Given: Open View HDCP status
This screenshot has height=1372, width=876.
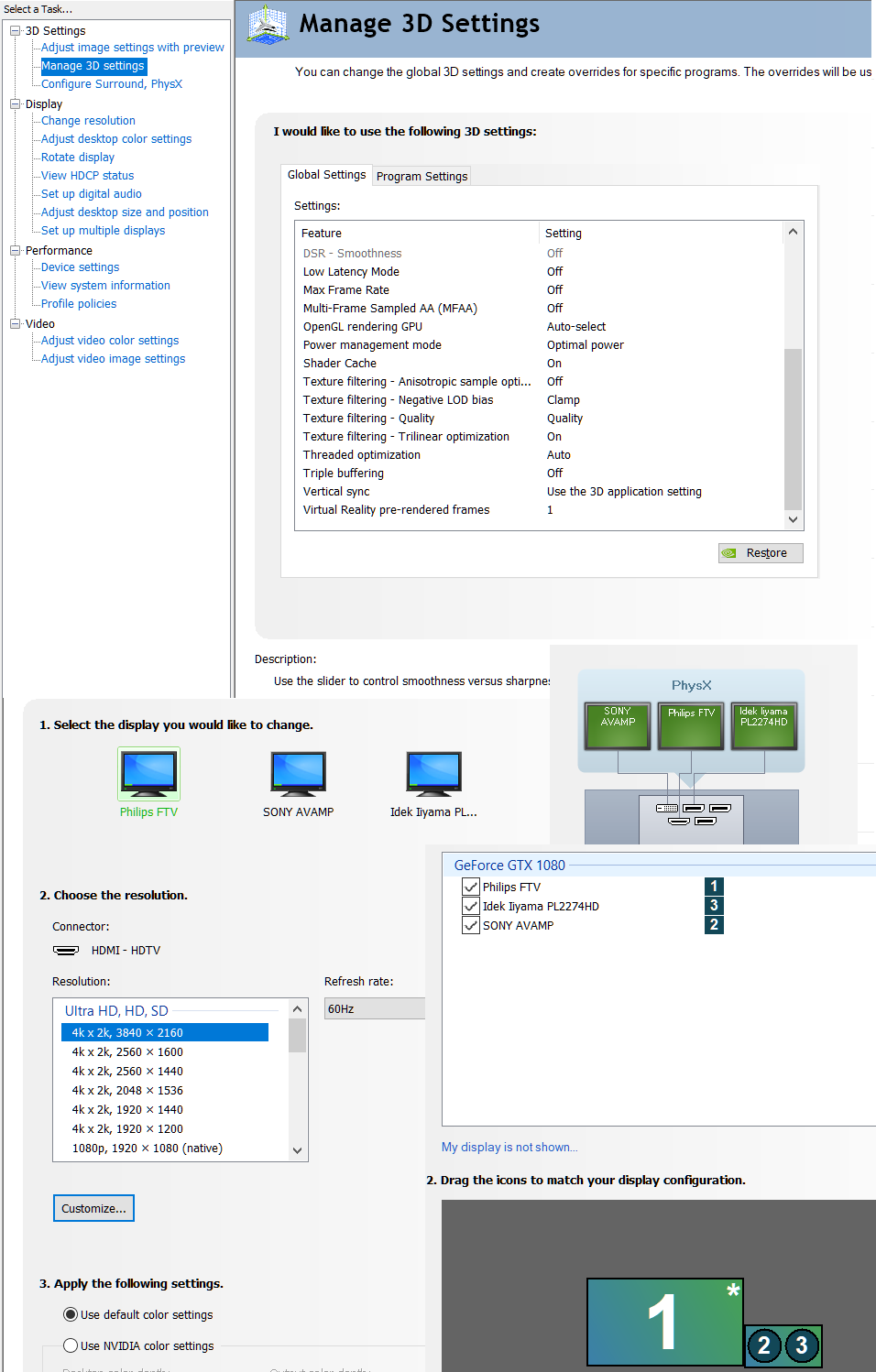Looking at the screenshot, I should click(x=87, y=176).
